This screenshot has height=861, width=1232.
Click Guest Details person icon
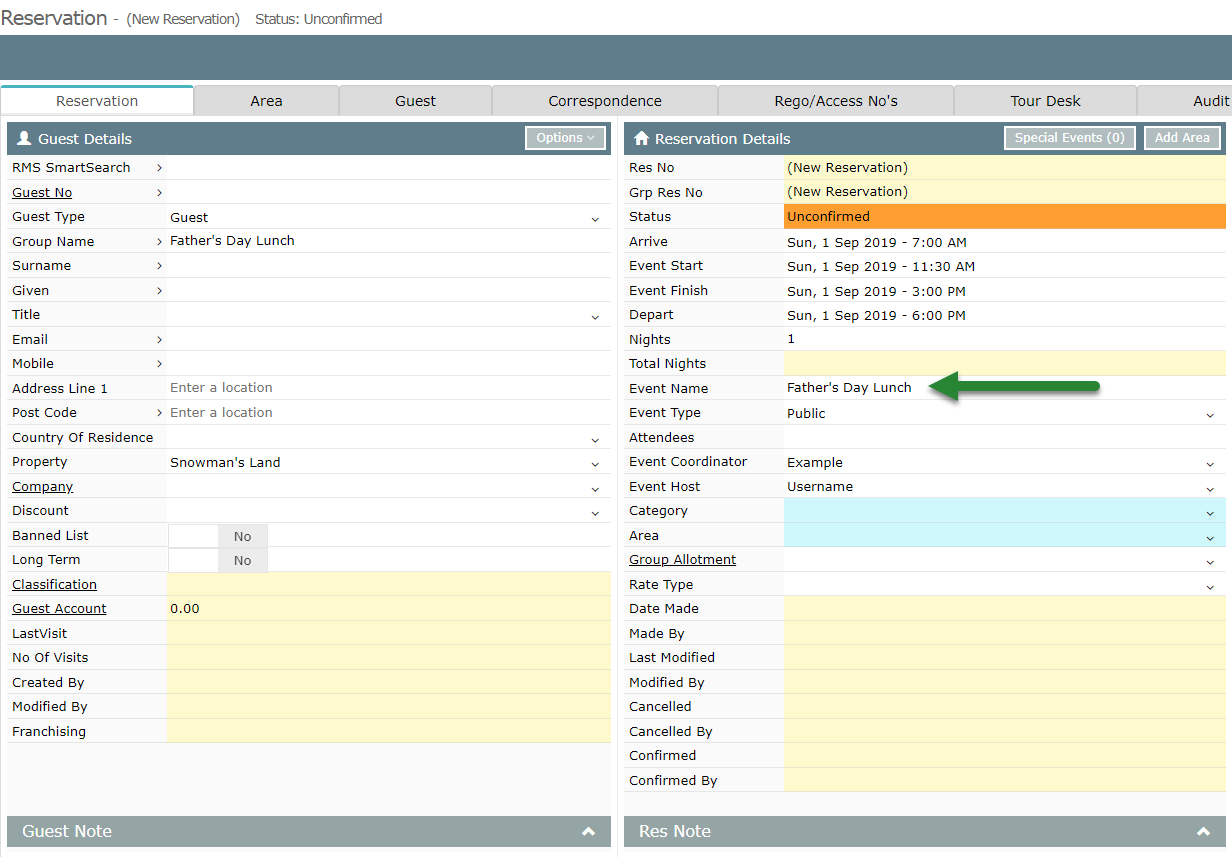click(25, 138)
